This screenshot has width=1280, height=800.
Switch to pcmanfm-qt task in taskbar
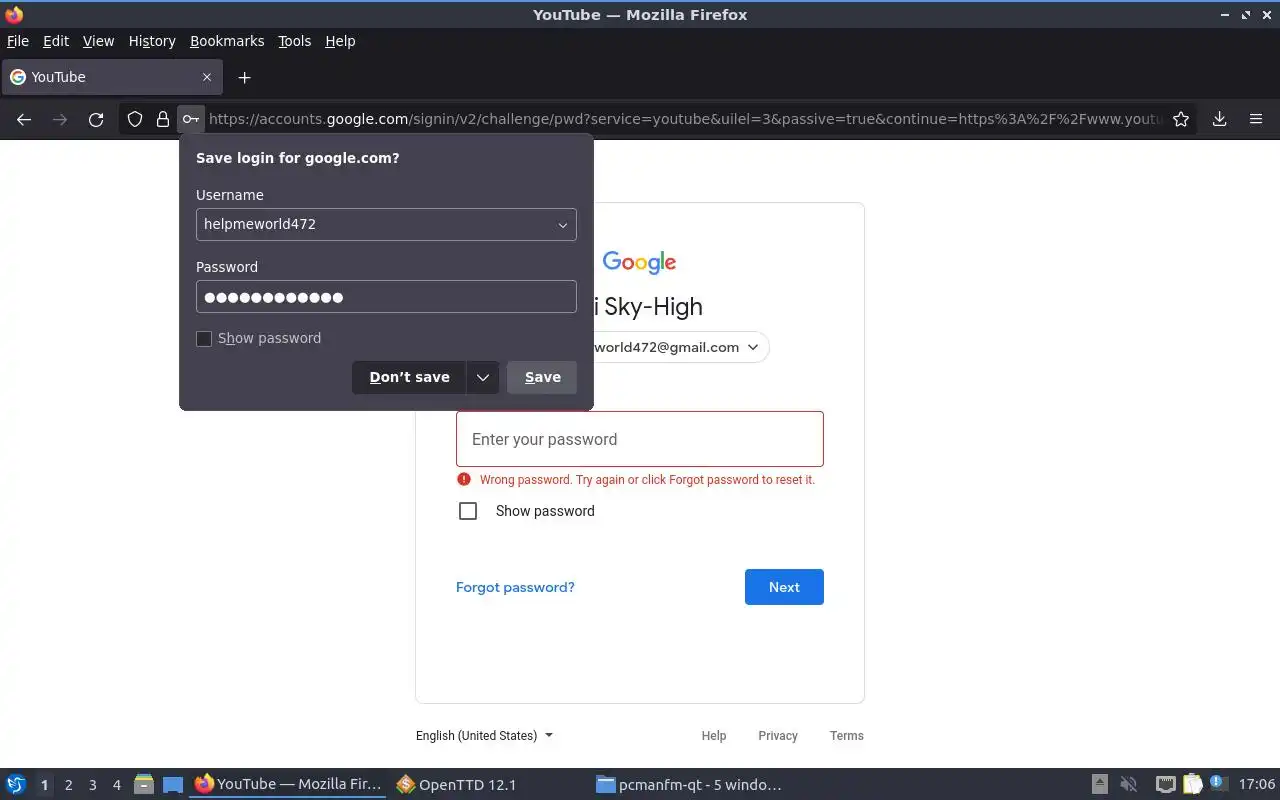point(688,784)
